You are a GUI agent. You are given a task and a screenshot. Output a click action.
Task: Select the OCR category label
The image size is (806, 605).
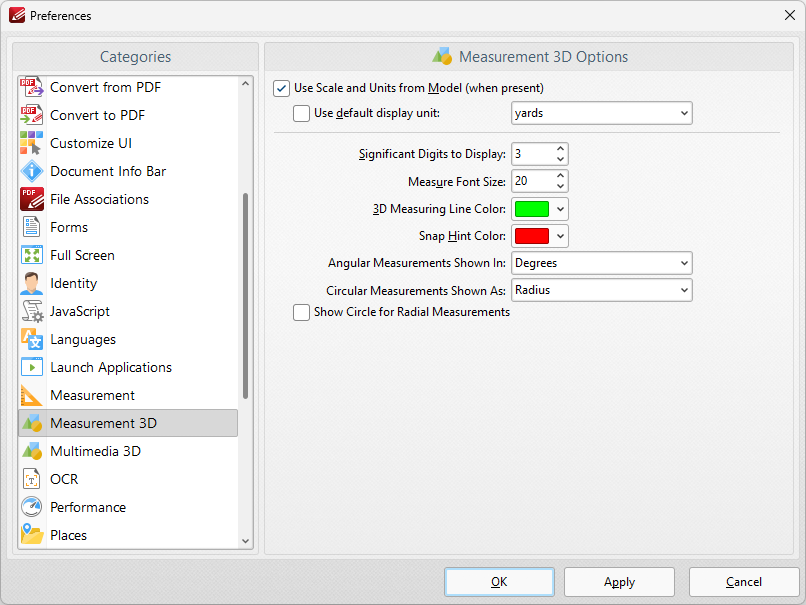[x=64, y=479]
